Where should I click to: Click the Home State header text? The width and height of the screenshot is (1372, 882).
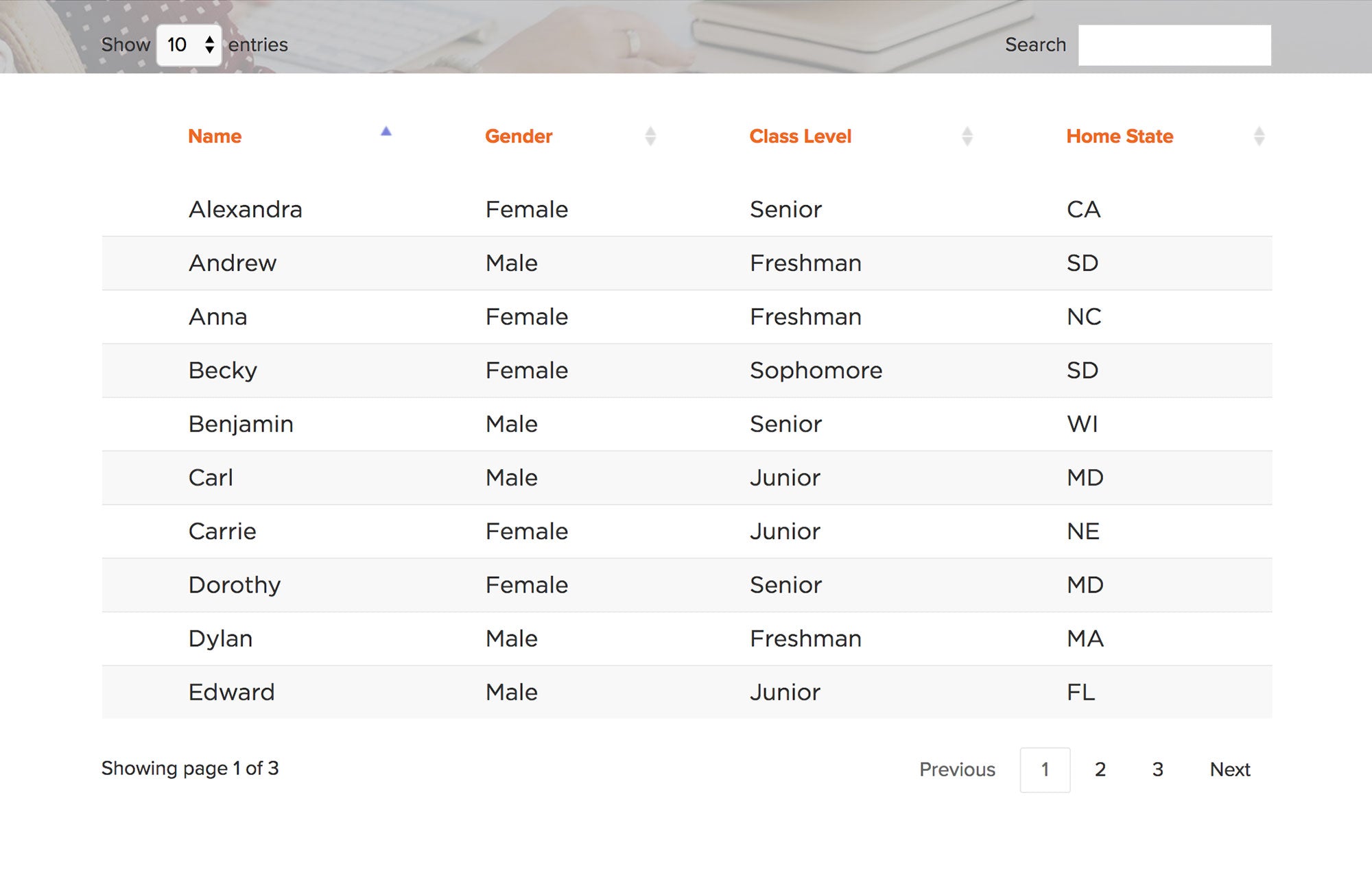(1120, 136)
